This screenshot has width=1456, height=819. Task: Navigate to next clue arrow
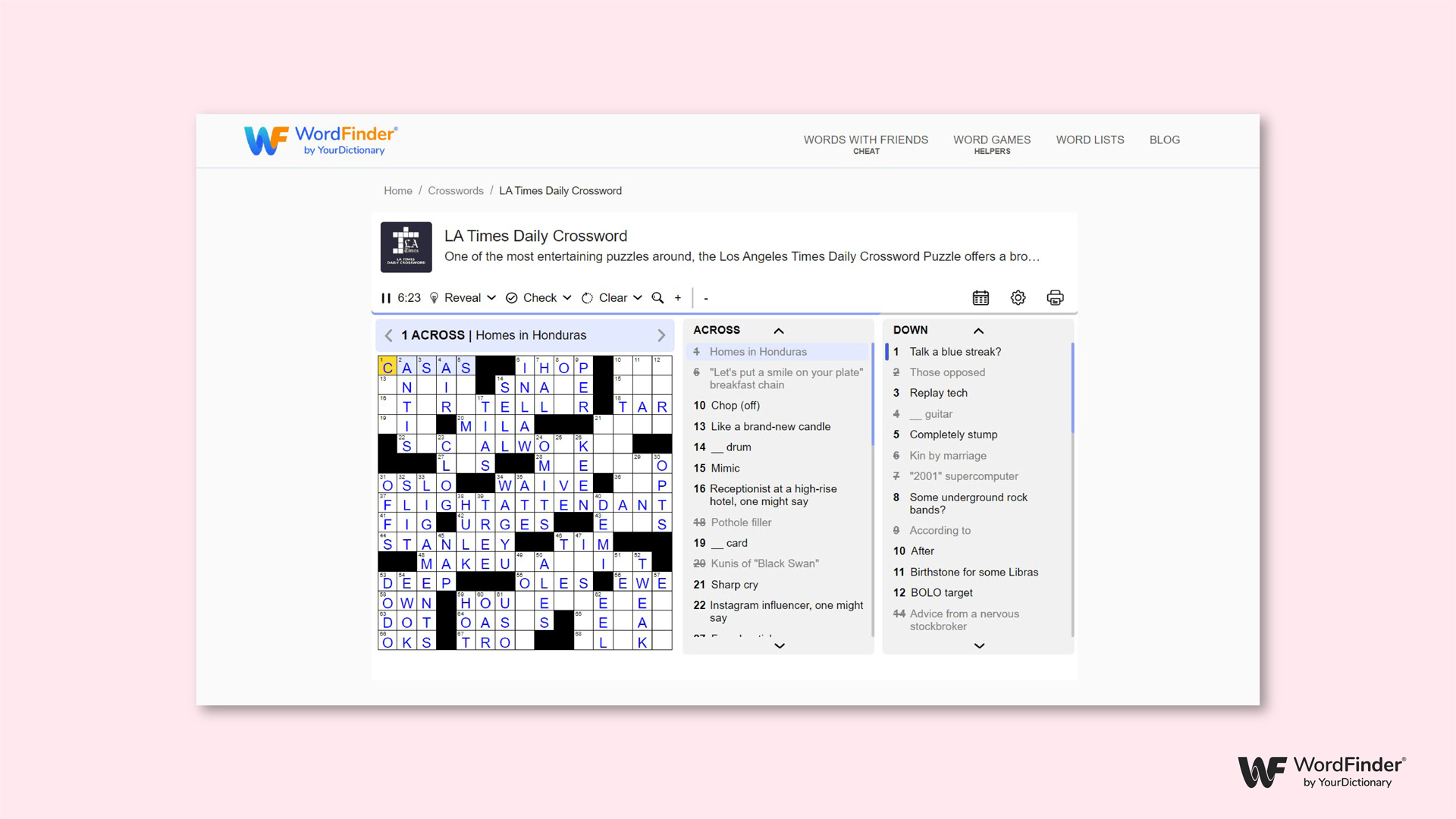coord(661,335)
